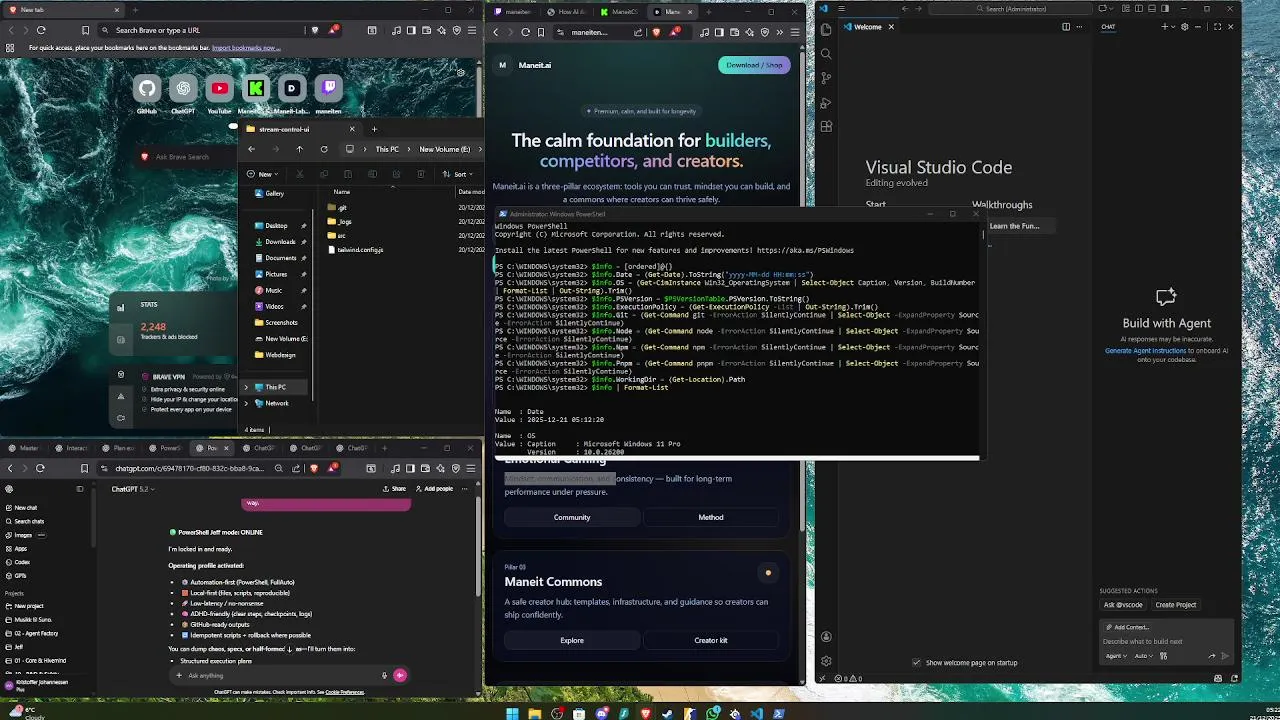Go up one folder in File Explorer

(299, 149)
